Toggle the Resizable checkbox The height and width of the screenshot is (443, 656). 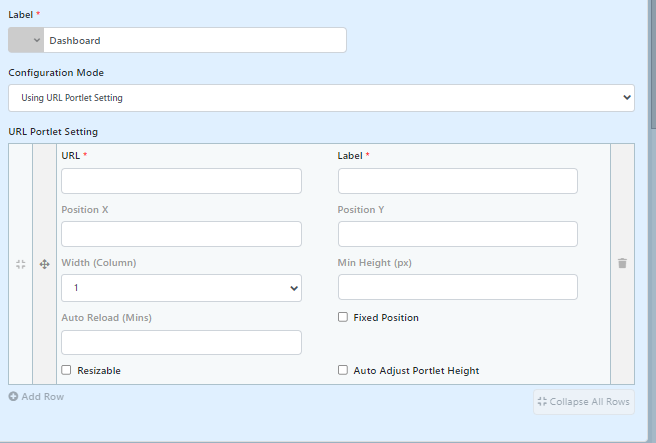[x=66, y=370]
